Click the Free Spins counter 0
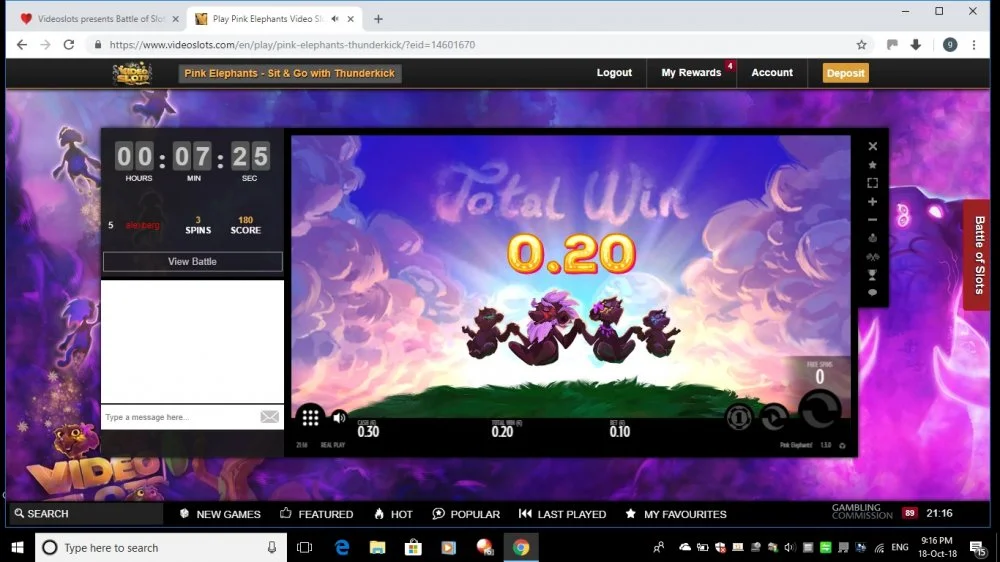The image size is (1000, 562). click(x=820, y=376)
